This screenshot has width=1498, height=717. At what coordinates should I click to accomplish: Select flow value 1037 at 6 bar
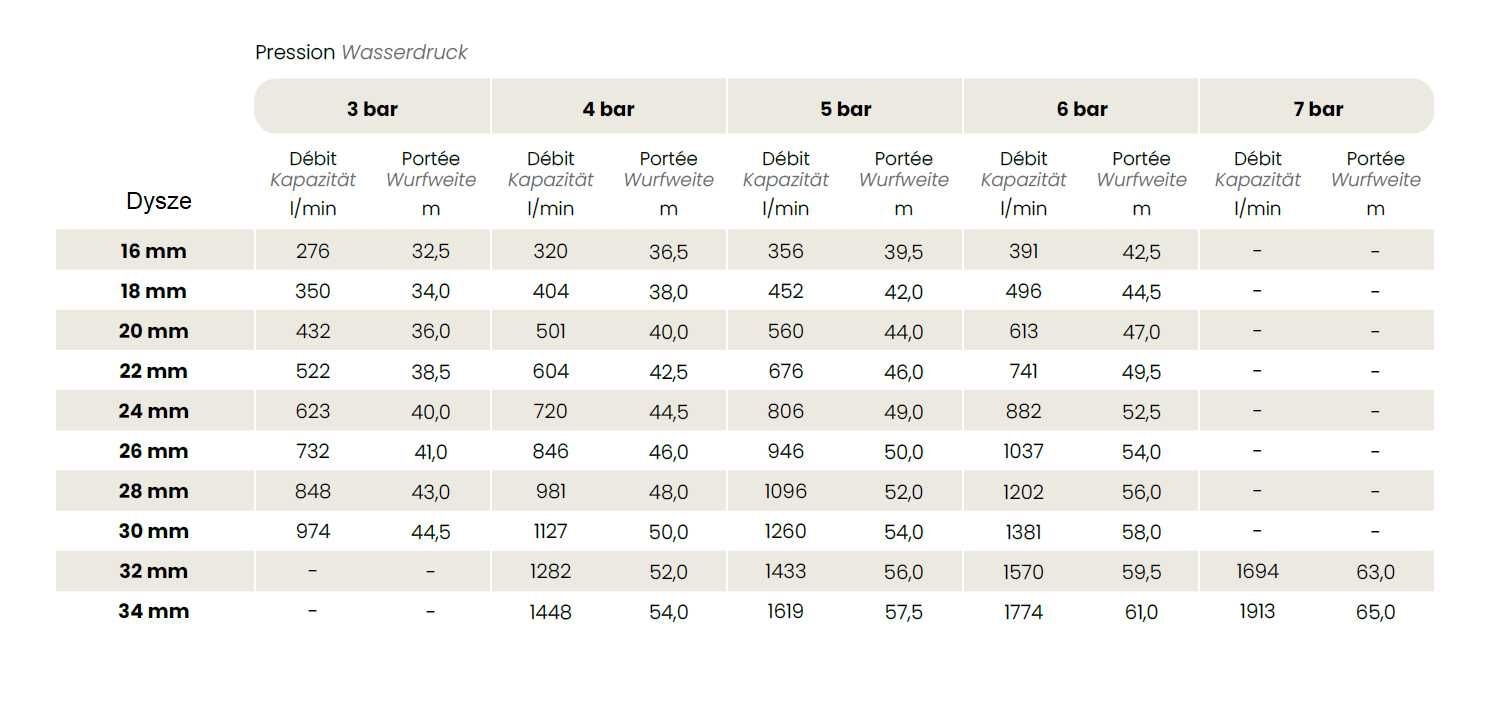[1023, 451]
